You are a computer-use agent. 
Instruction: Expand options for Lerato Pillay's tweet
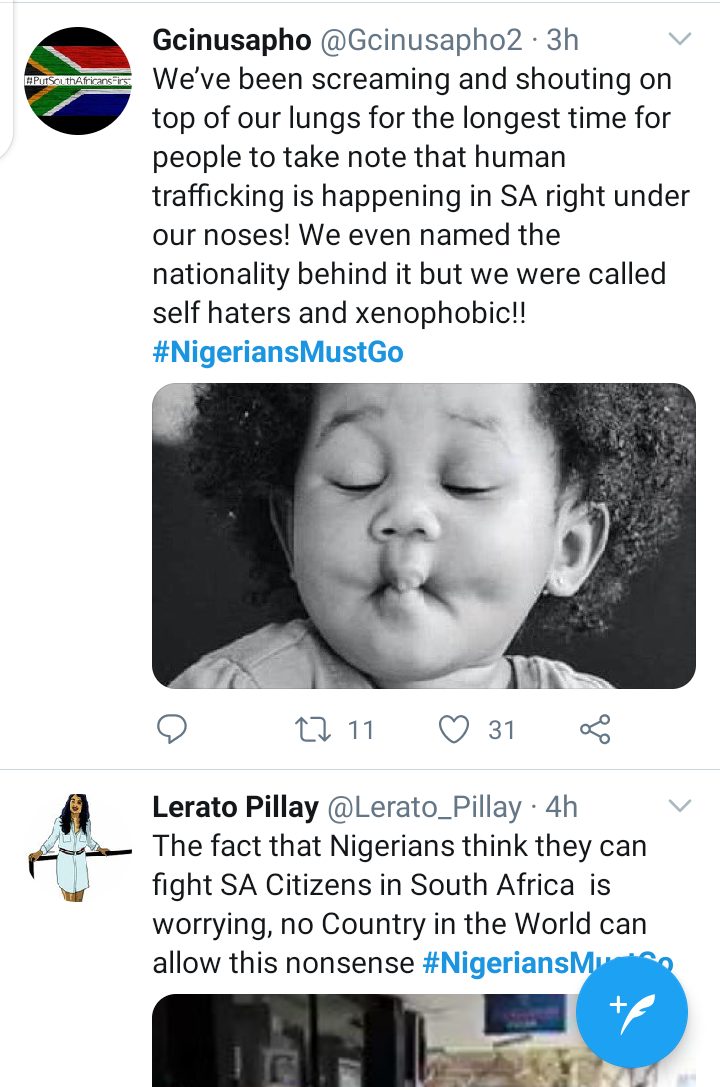tap(679, 806)
